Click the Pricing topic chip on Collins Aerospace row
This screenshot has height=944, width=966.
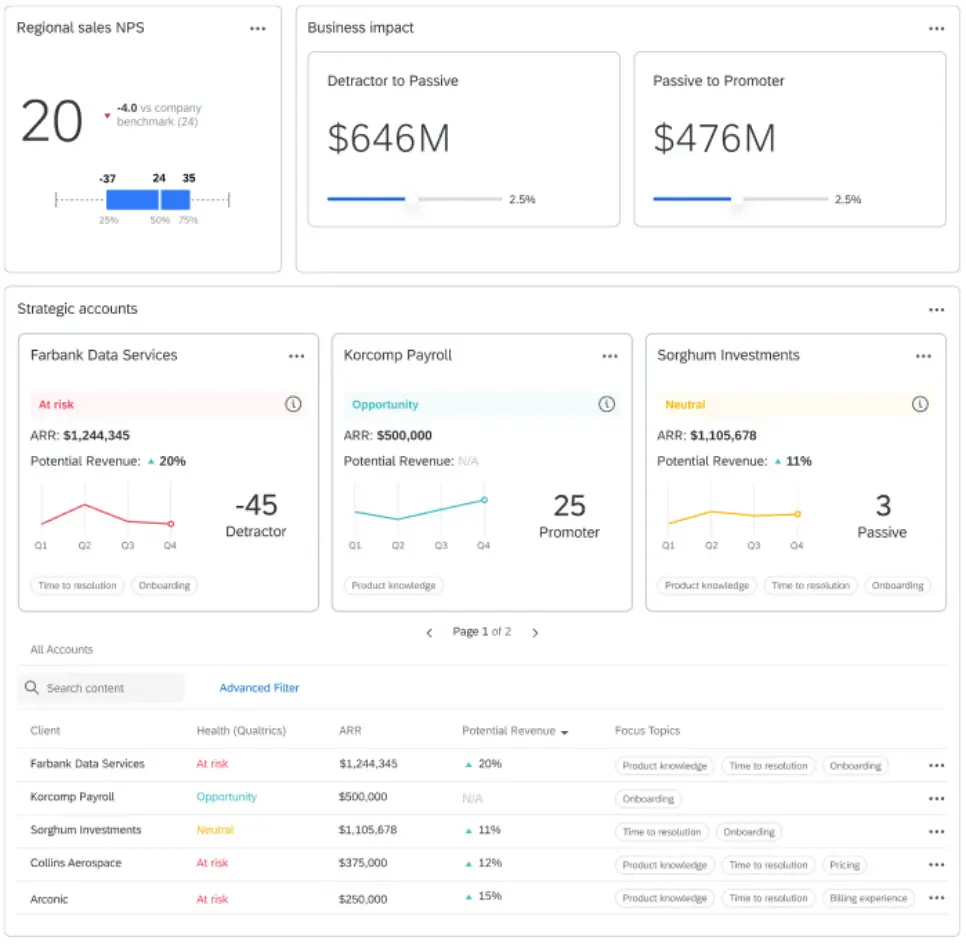843,864
